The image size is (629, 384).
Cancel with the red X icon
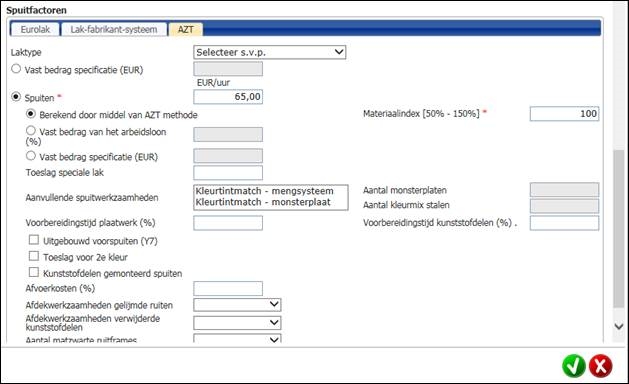(601, 366)
